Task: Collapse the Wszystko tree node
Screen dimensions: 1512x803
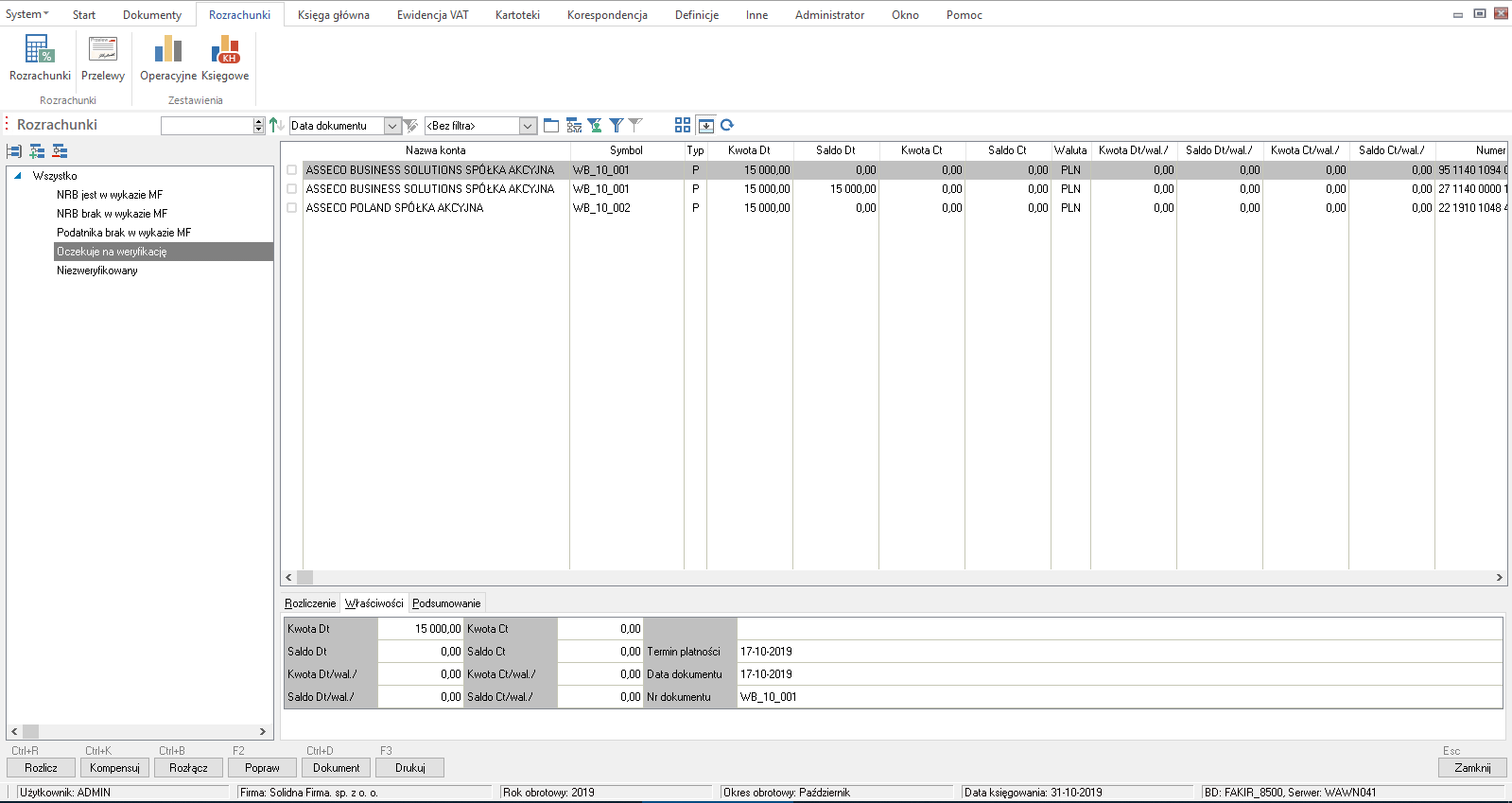Action: (18, 176)
